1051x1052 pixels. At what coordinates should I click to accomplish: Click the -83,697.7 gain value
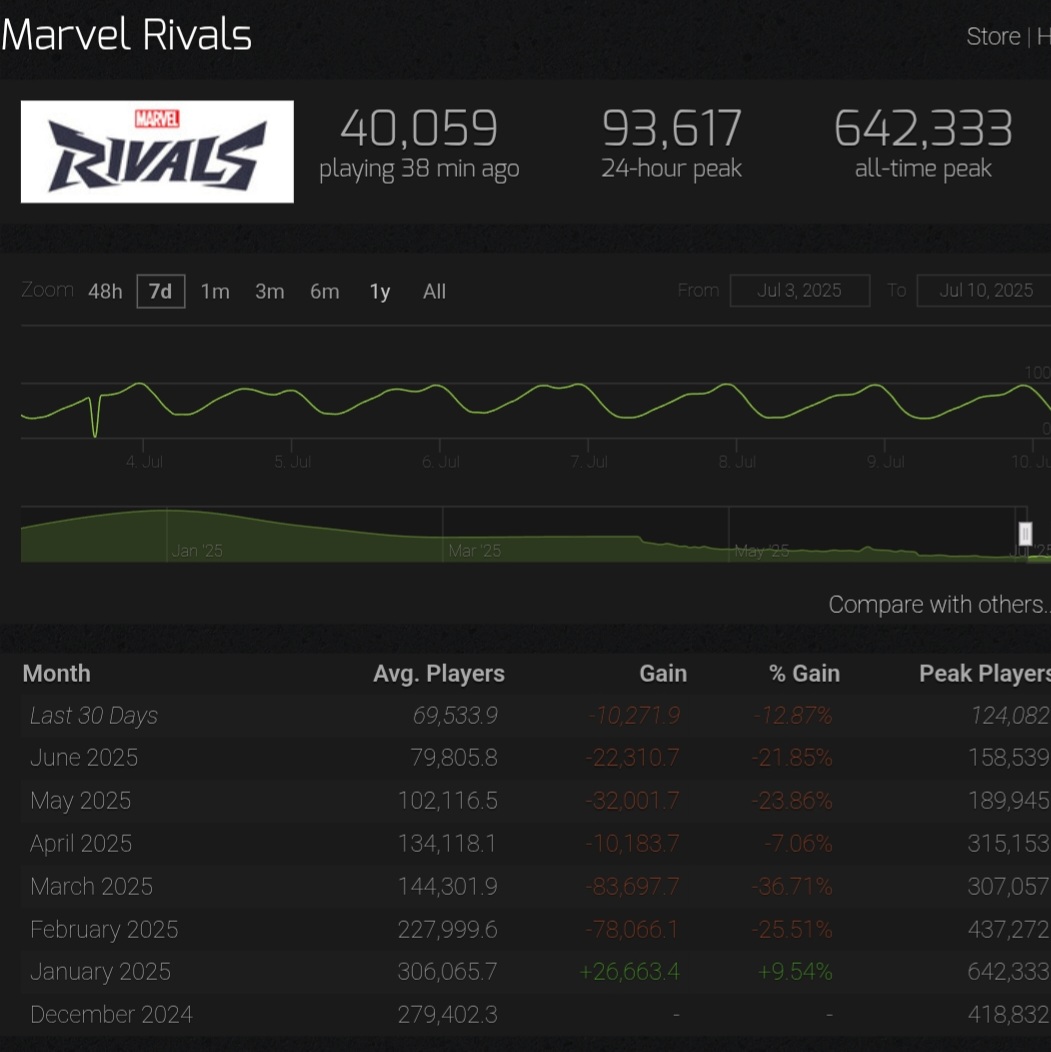pos(632,886)
